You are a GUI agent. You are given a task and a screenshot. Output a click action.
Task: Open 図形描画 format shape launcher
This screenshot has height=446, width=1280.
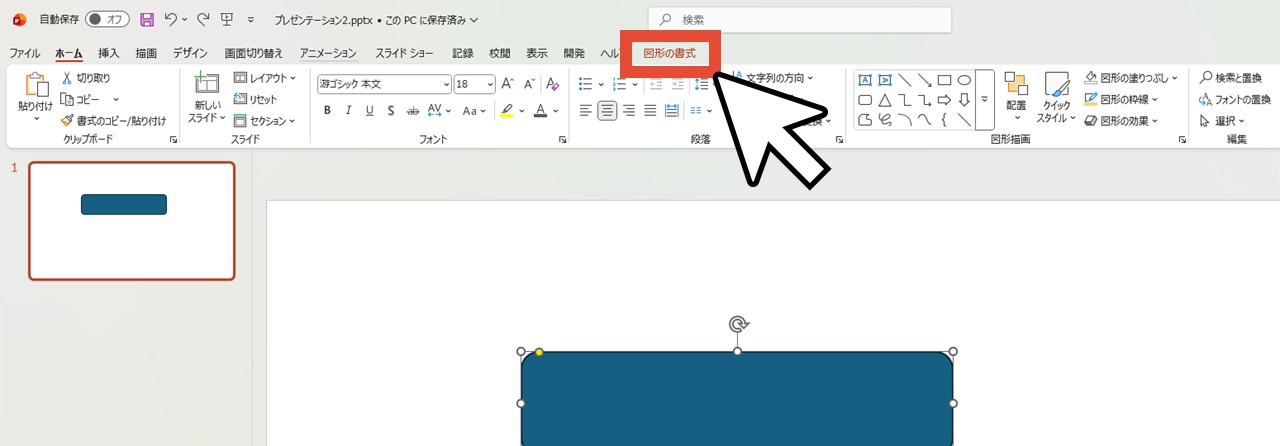pyautogui.click(x=1183, y=140)
